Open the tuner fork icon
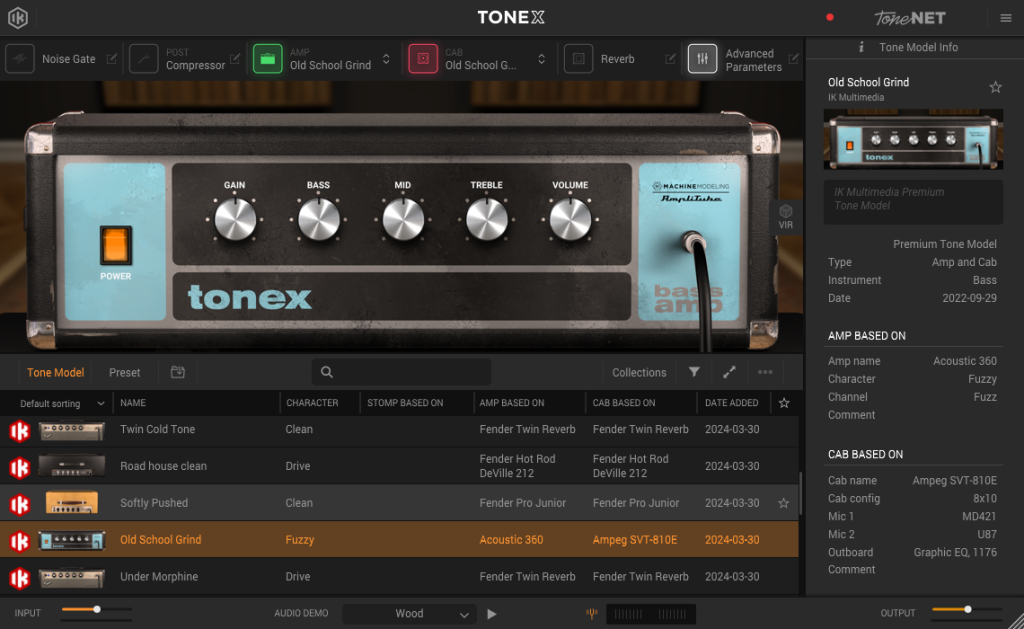This screenshot has height=629, width=1024. tap(592, 613)
